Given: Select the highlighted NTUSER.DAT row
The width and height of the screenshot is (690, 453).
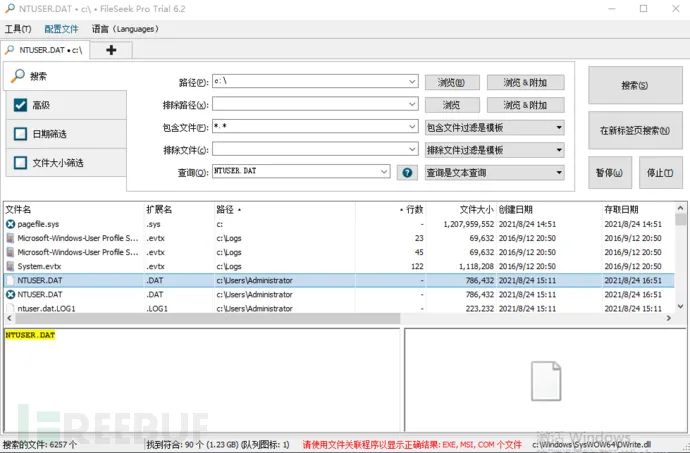Looking at the screenshot, I should [339, 280].
